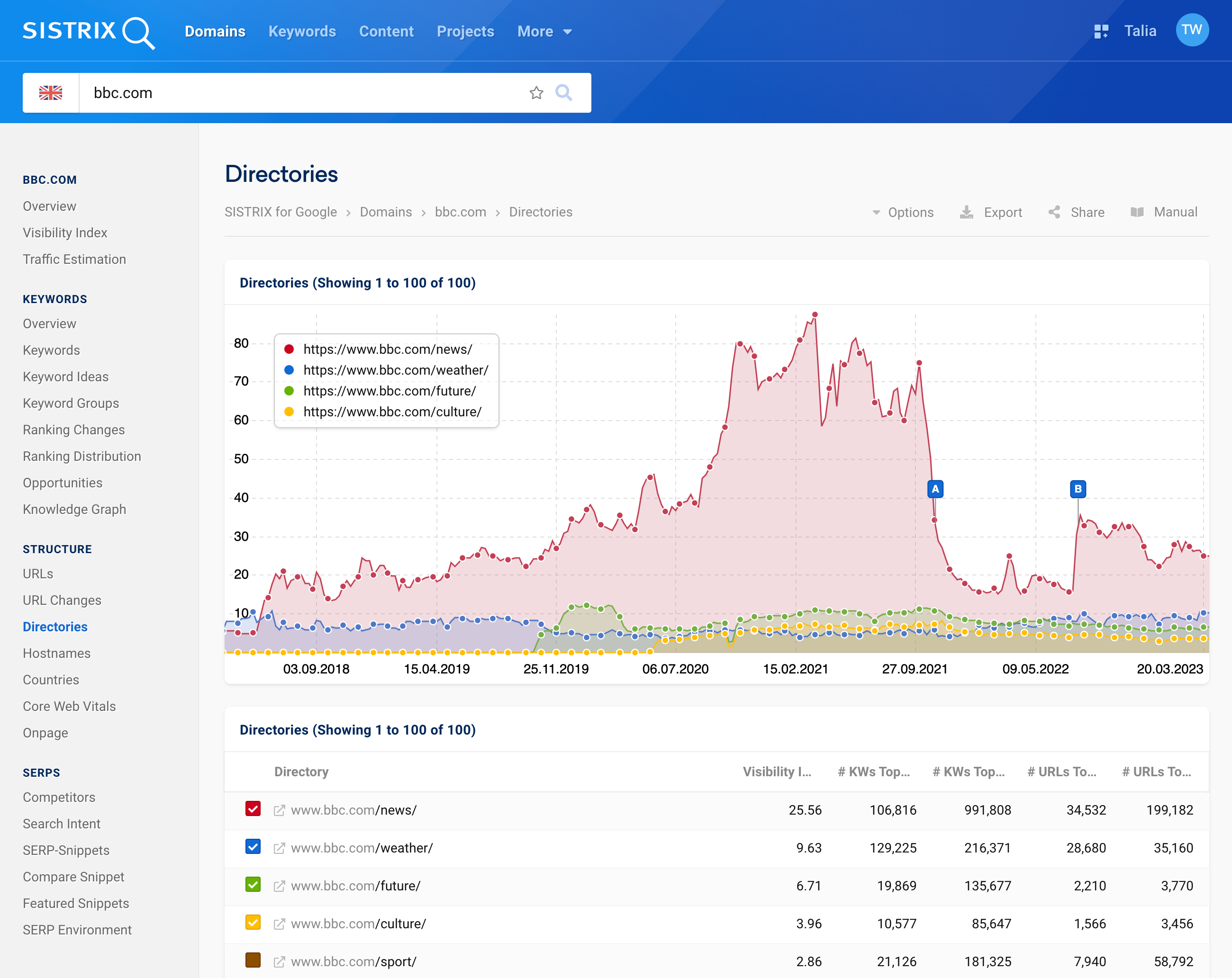This screenshot has width=1232, height=978.
Task: Select the Keywords menu tab
Action: click(x=302, y=31)
